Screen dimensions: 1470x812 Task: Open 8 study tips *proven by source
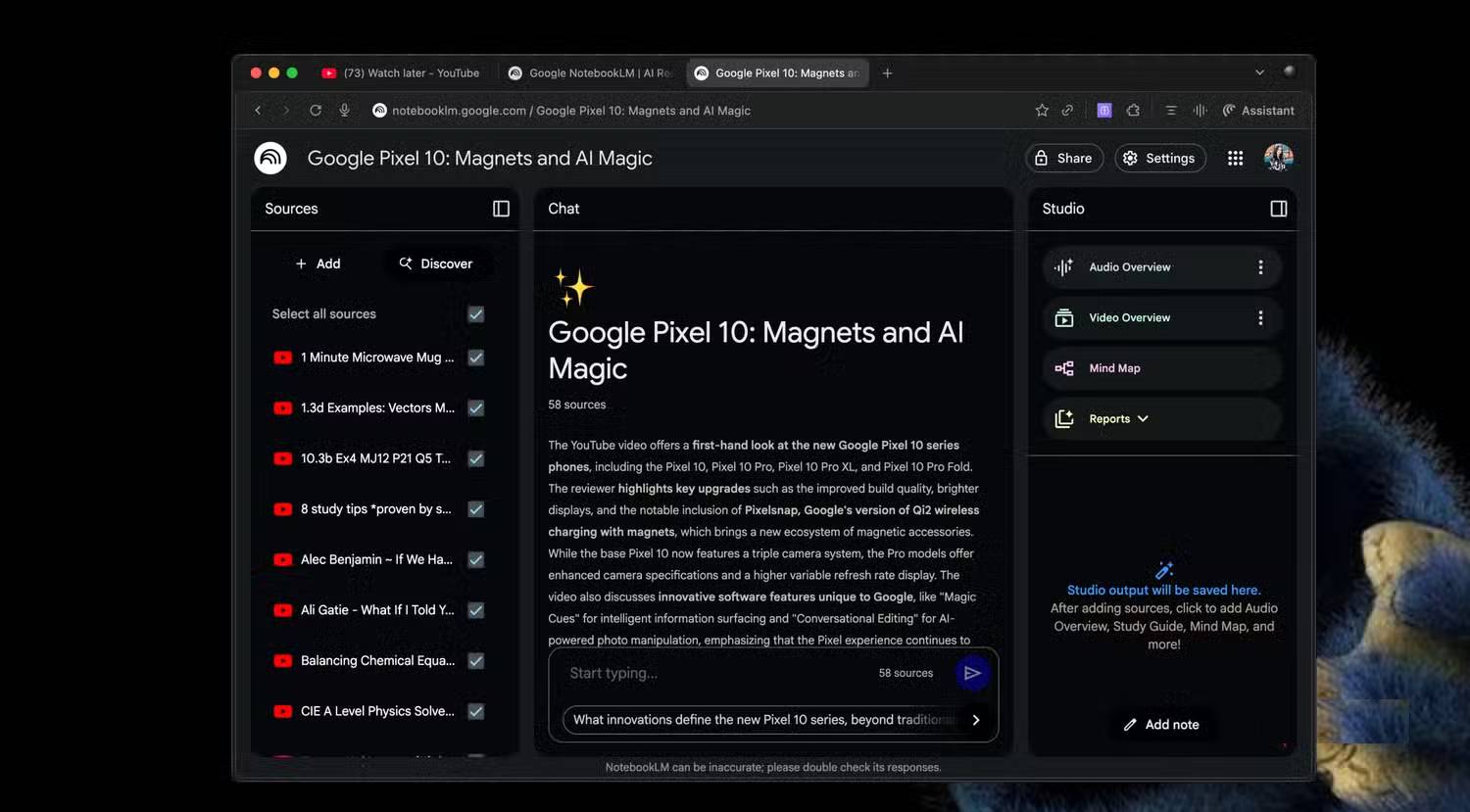point(376,509)
